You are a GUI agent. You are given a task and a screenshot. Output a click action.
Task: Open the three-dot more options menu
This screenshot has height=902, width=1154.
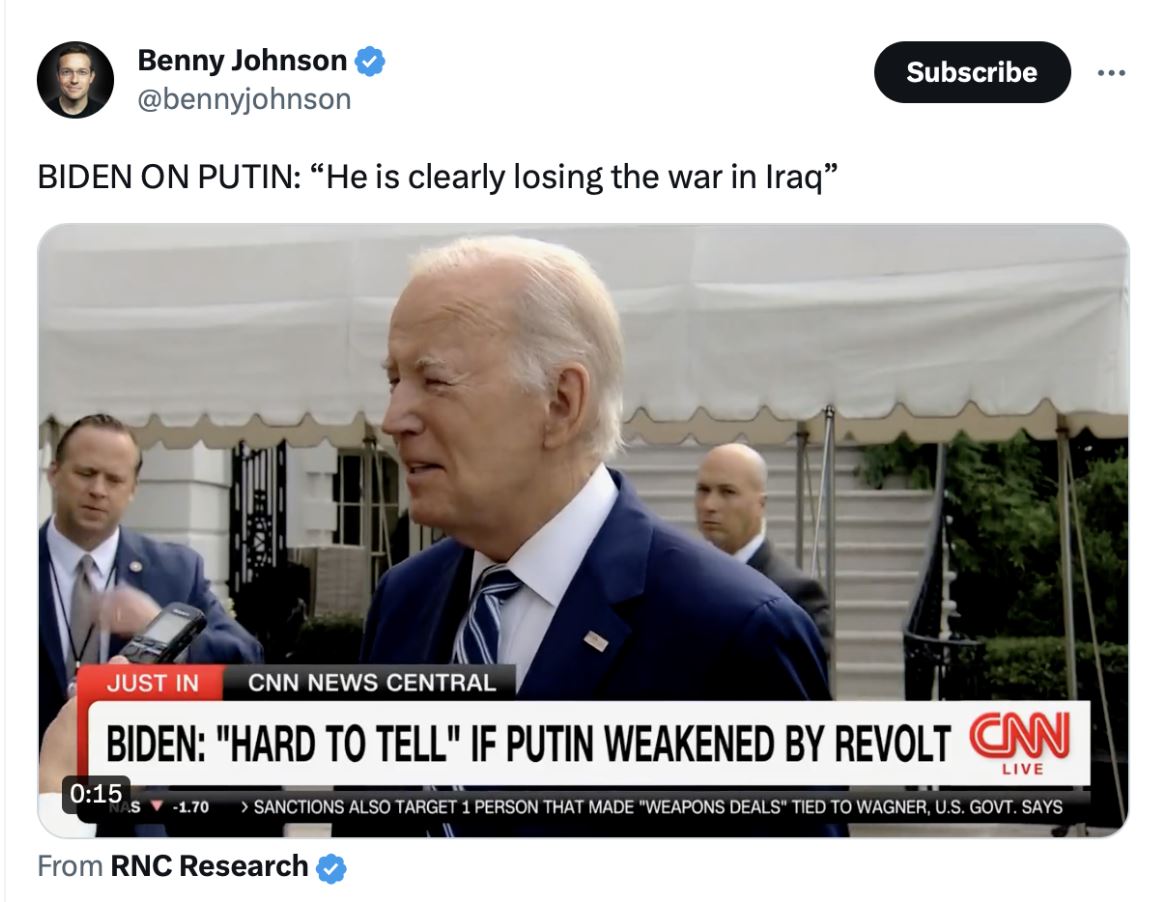click(x=1111, y=72)
